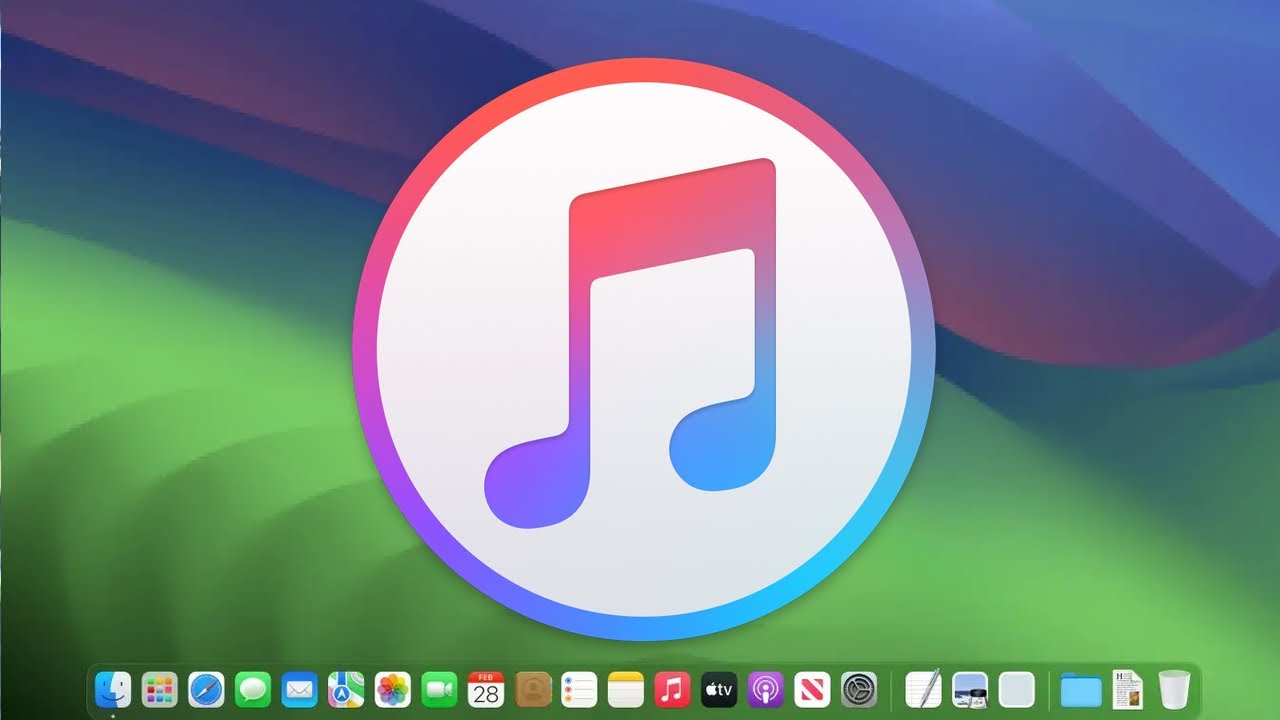Open Finder from the Dock
The width and height of the screenshot is (1280, 720).
[113, 689]
